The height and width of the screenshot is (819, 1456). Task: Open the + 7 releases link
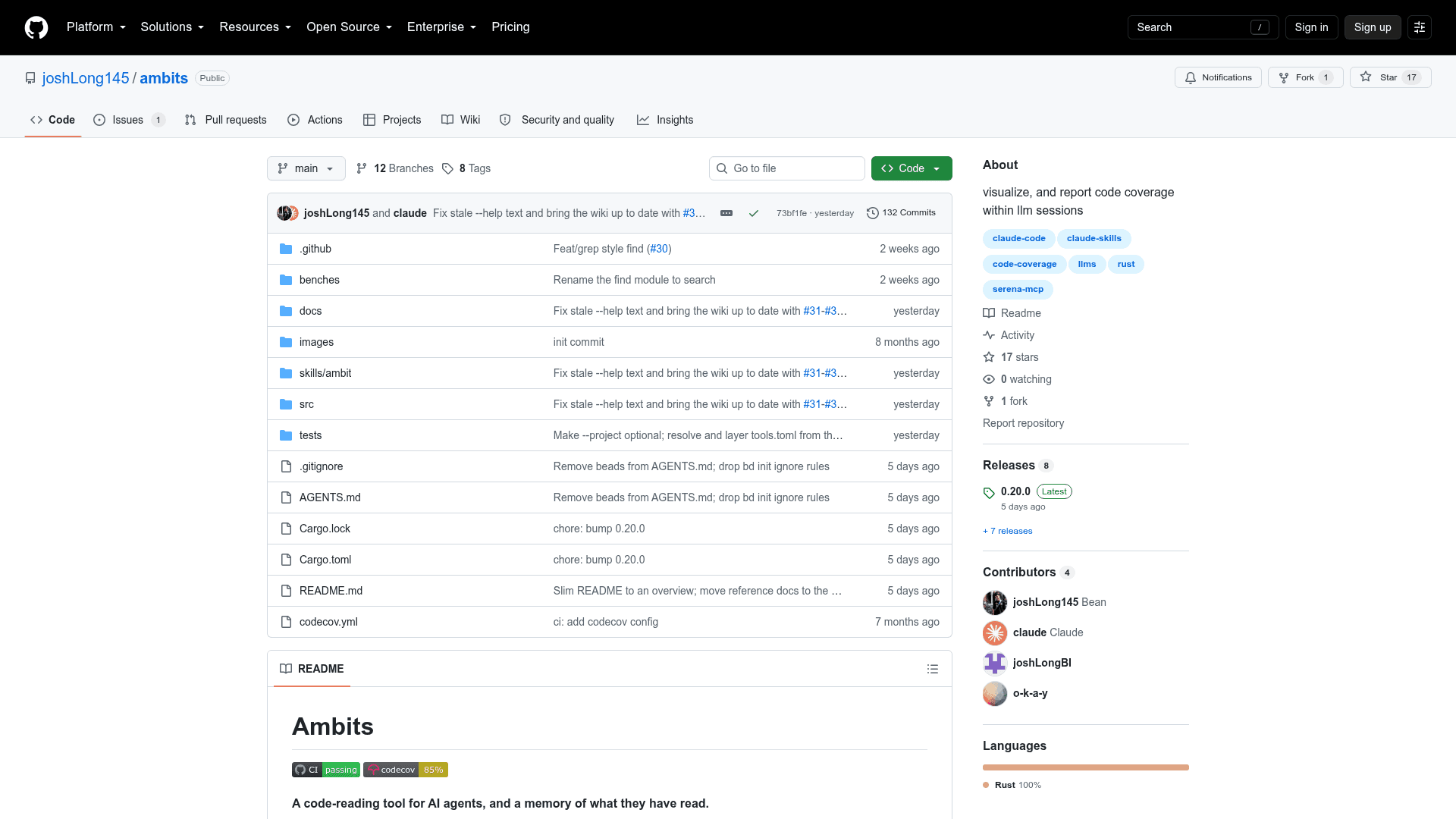(x=1007, y=532)
